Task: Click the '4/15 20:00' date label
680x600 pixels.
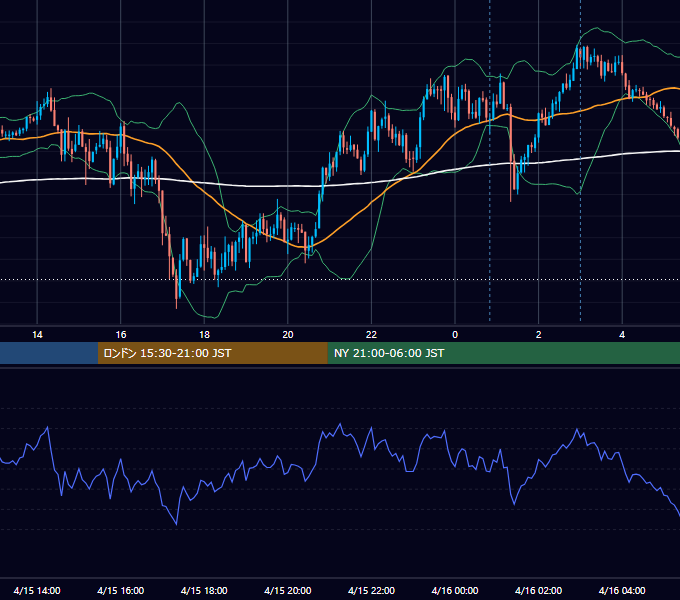Action: point(288,590)
